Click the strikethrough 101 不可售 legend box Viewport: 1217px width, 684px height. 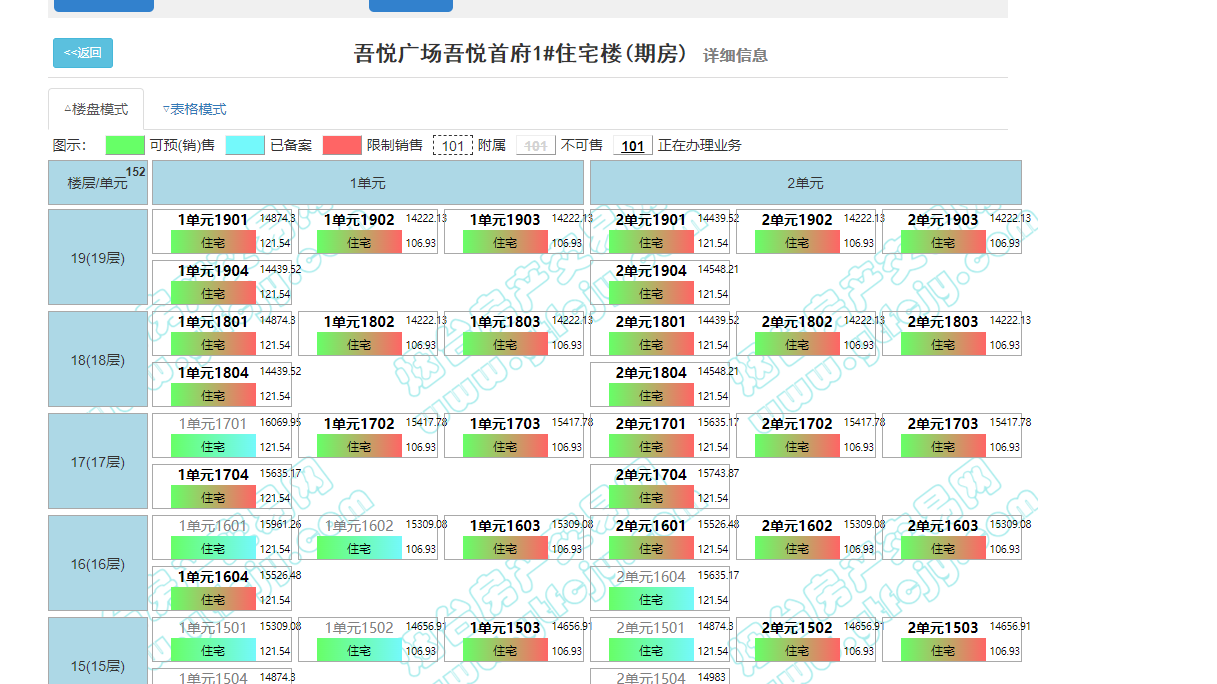pyautogui.click(x=536, y=146)
